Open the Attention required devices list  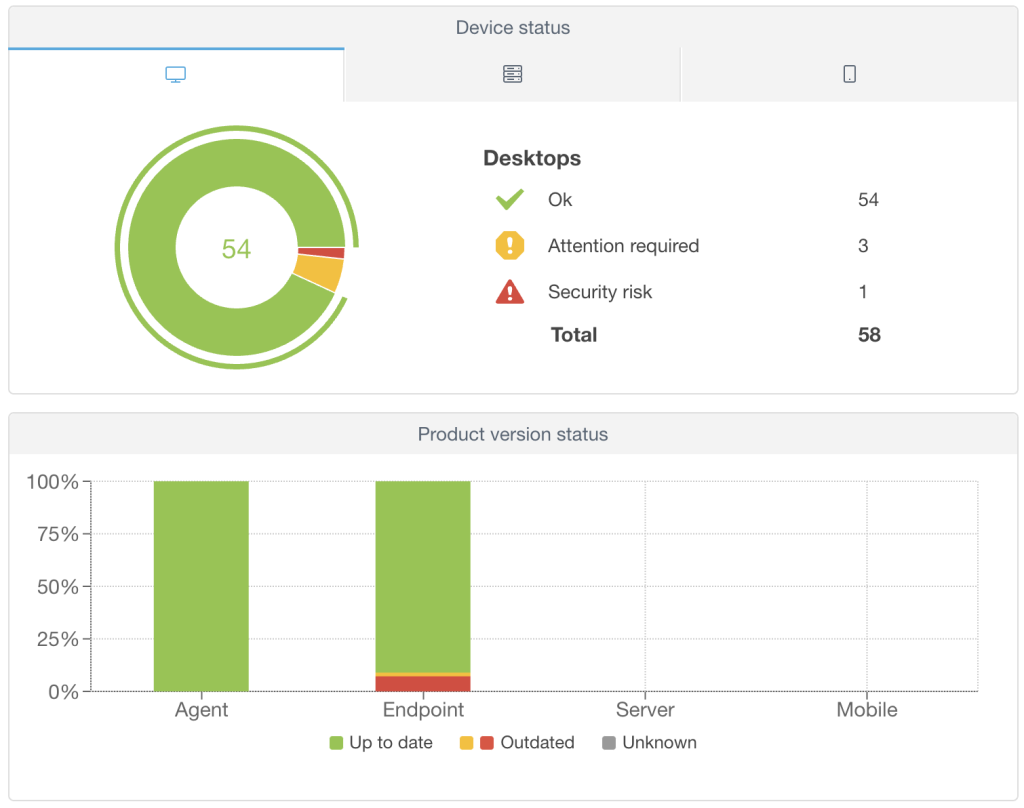click(623, 246)
